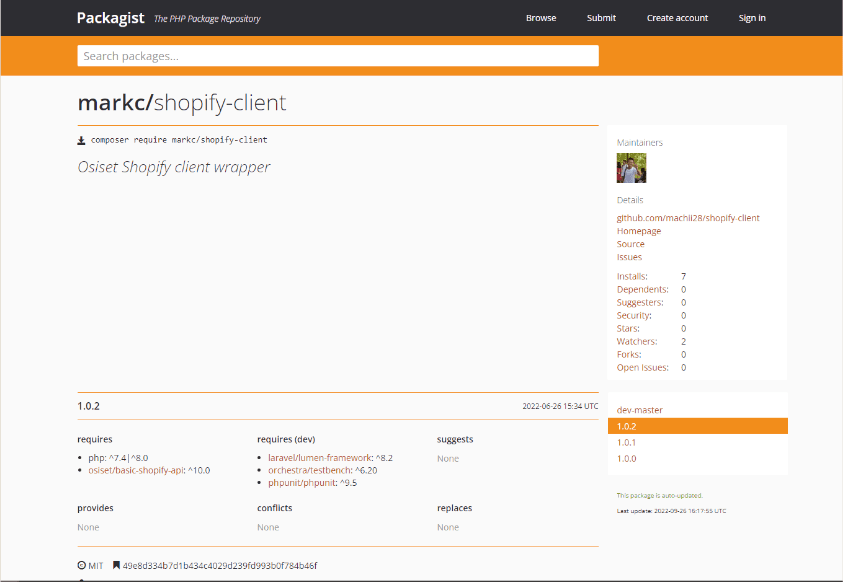Click the Search packages input field

click(337, 55)
